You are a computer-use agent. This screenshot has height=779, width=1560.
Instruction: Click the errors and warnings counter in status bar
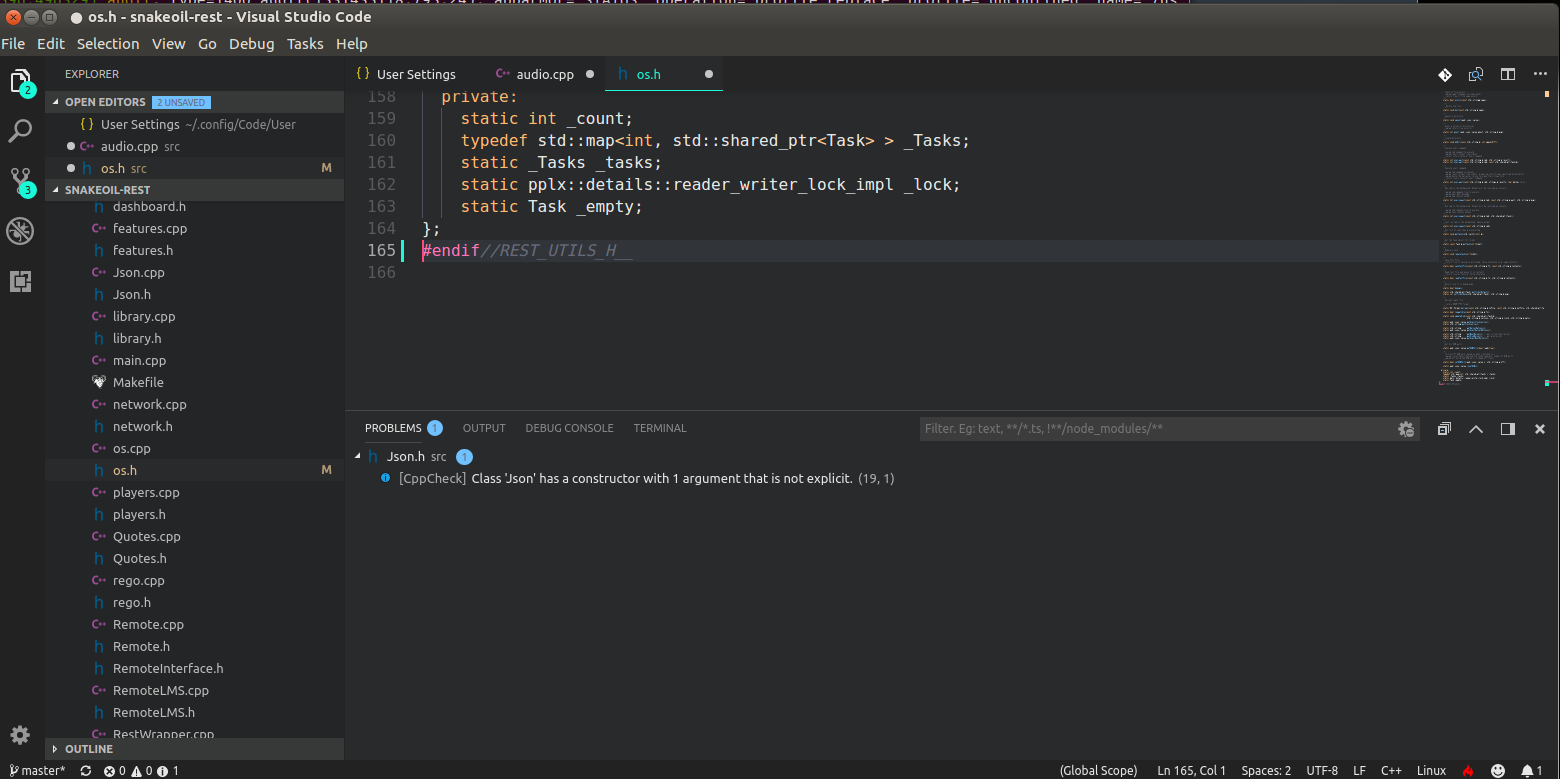click(x=141, y=771)
